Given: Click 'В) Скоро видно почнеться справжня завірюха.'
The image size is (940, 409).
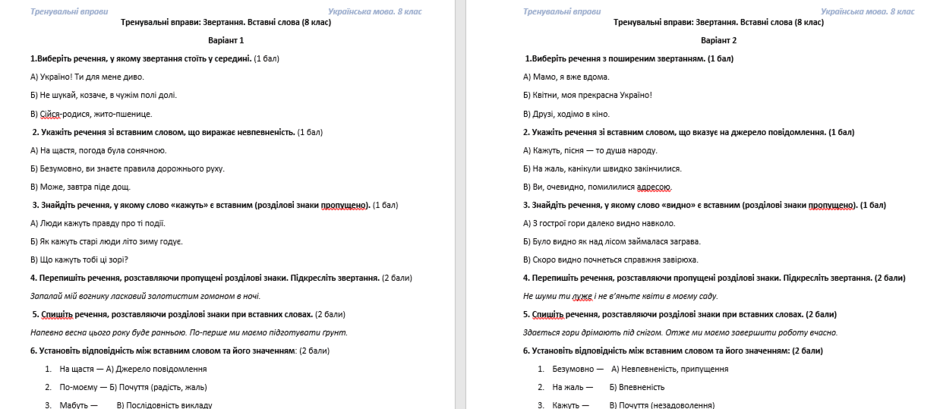Looking at the screenshot, I should (x=611, y=260).
